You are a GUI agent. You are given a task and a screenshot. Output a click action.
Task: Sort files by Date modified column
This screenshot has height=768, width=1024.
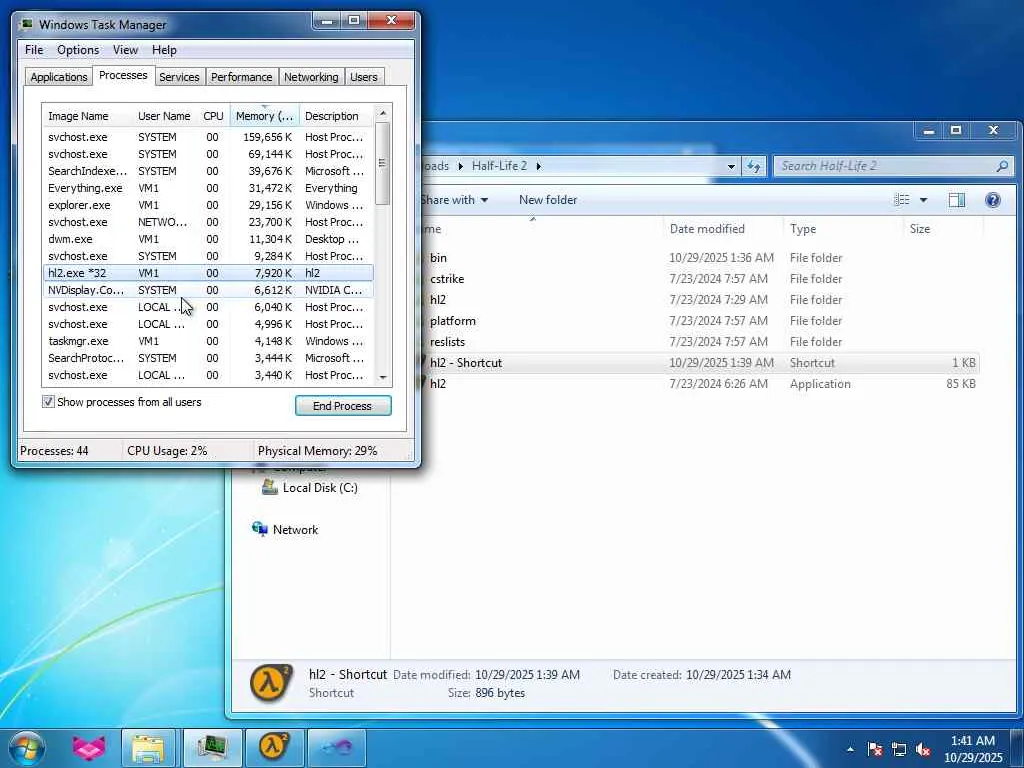point(707,229)
